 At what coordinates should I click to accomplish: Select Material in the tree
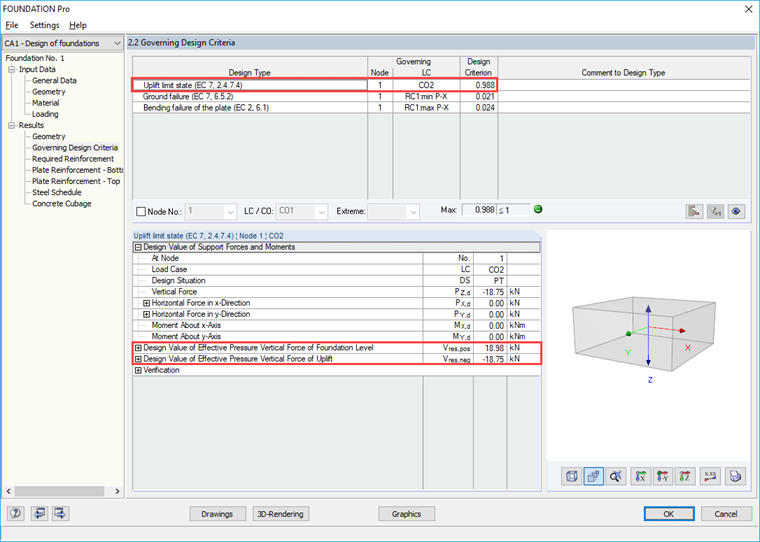tap(46, 103)
